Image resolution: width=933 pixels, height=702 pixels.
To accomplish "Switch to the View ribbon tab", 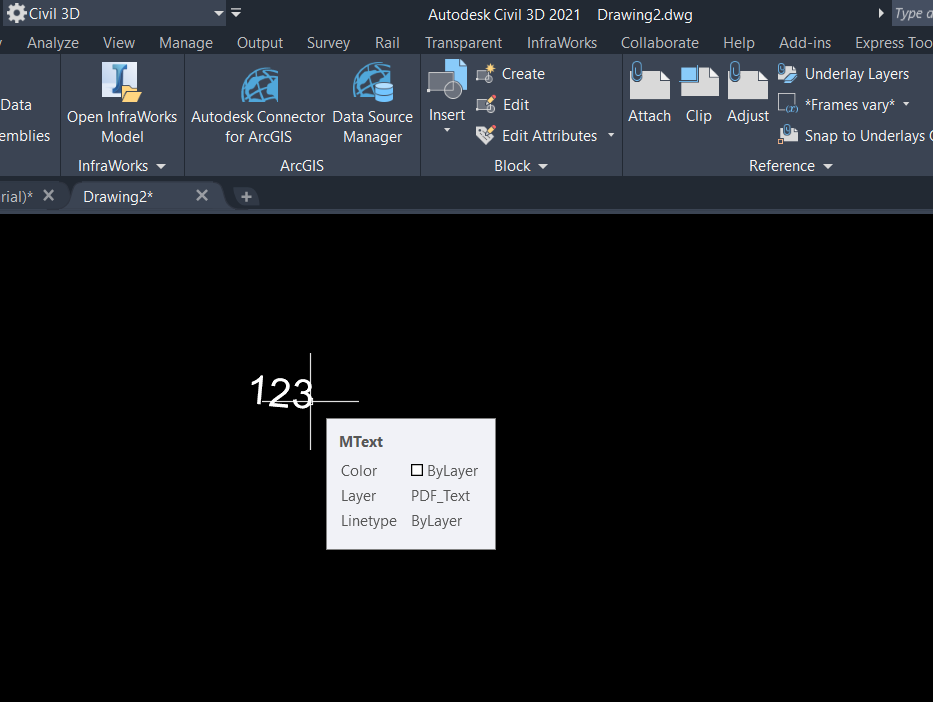I will coord(118,43).
